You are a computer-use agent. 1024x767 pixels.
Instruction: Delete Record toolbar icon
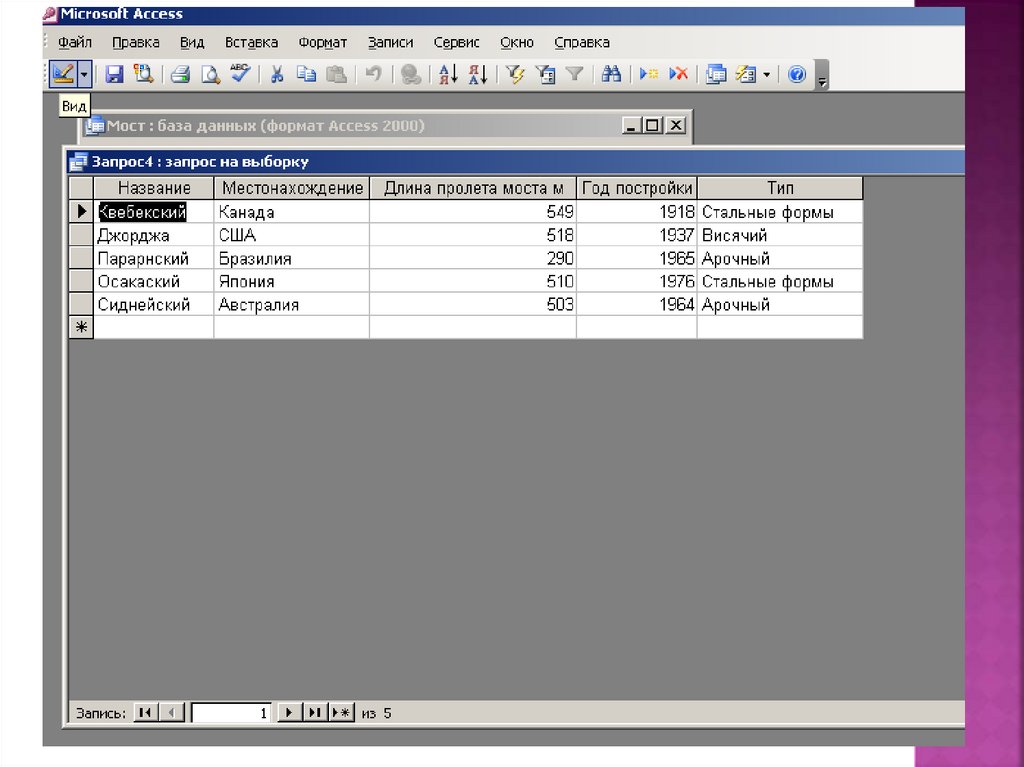(x=679, y=74)
